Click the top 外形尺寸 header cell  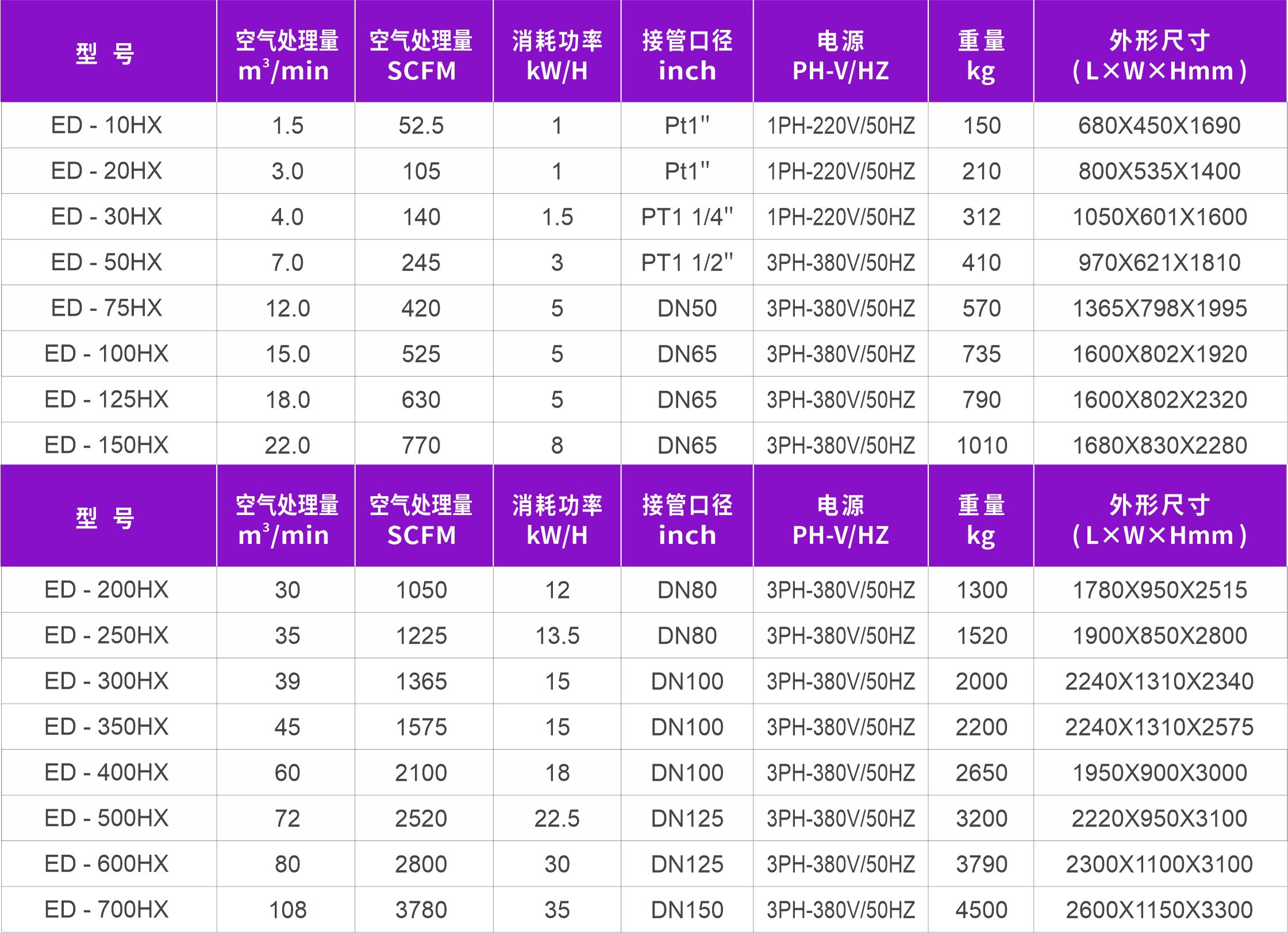click(x=1159, y=55)
